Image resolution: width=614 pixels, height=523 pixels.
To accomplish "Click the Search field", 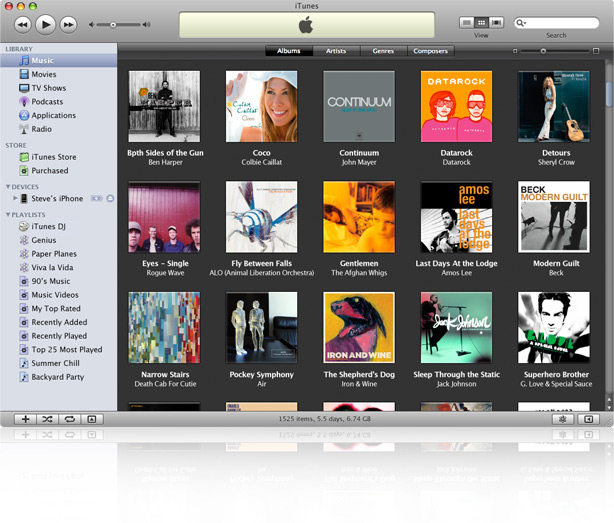I will (x=556, y=23).
